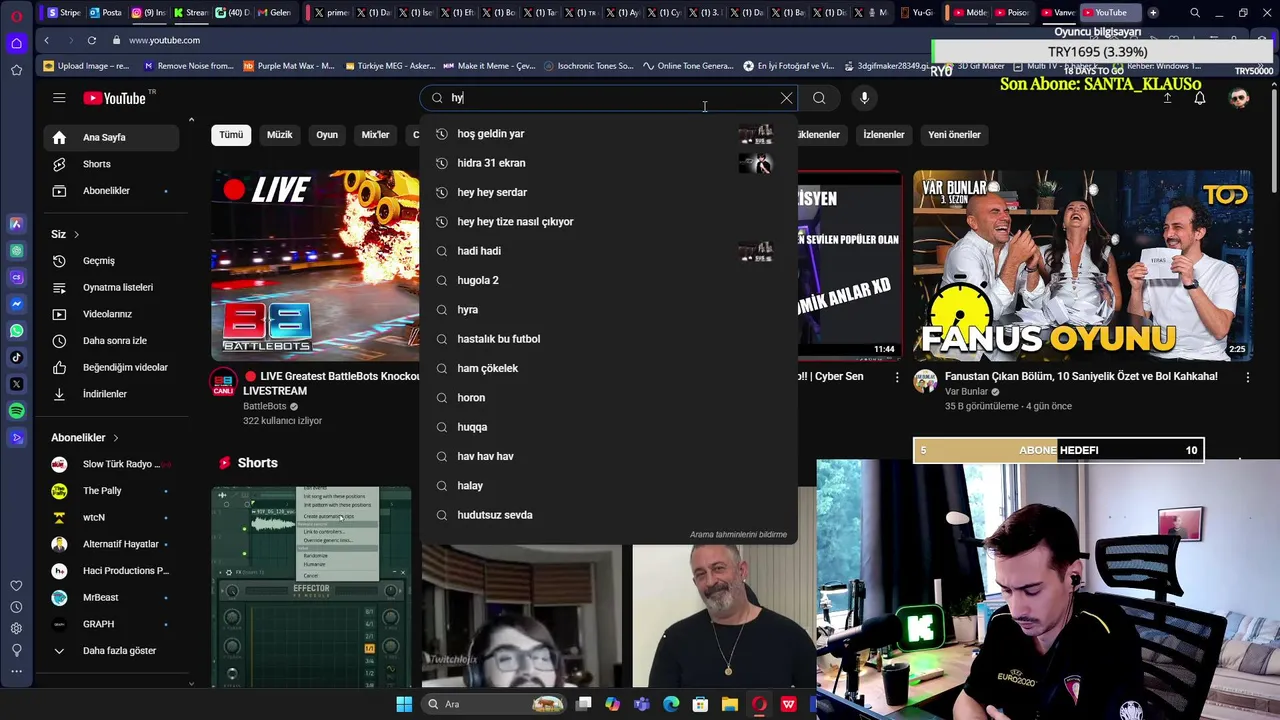Open the X icon in Opera sidebar
Image resolution: width=1280 pixels, height=720 pixels.
tap(16, 384)
